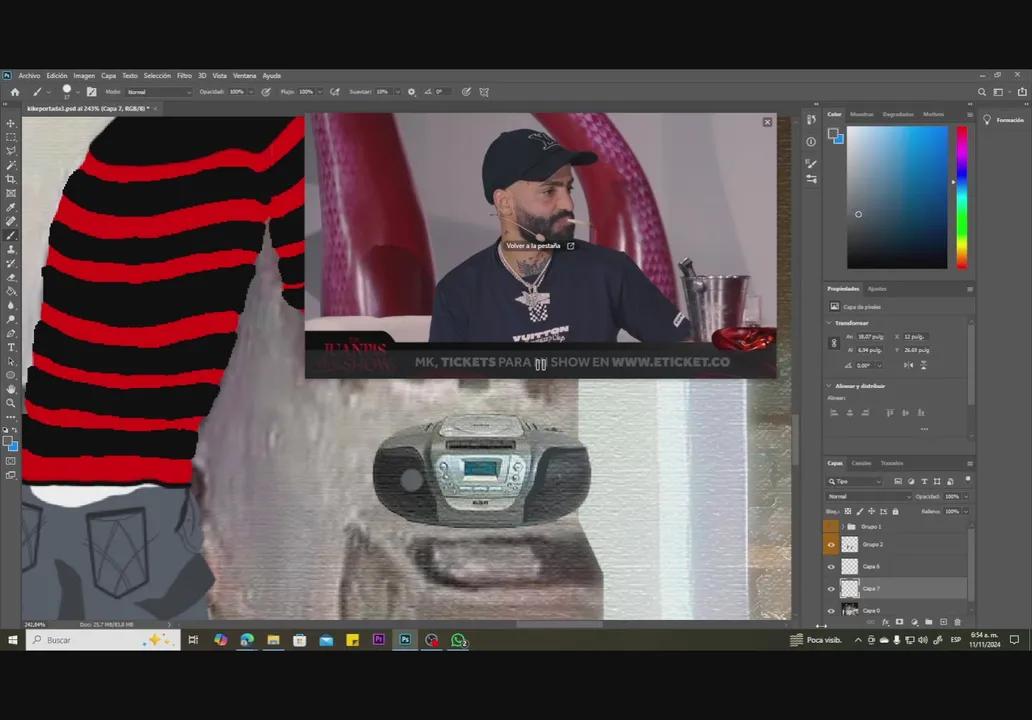Viewport: 1032px width, 720px height.
Task: Toggle pressure for opacity icon
Action: click(x=266, y=92)
